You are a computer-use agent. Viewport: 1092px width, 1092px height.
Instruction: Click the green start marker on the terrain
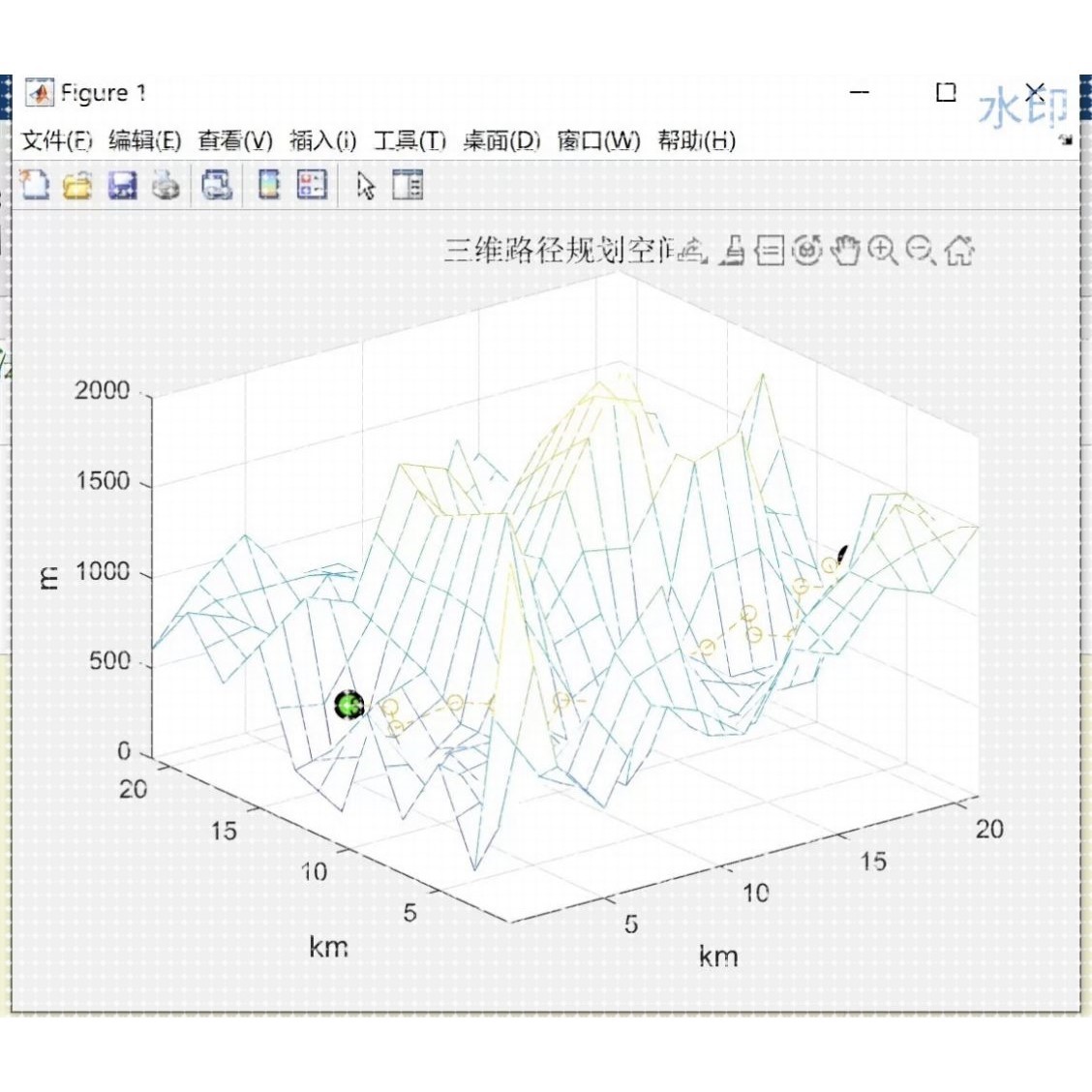pyautogui.click(x=348, y=706)
